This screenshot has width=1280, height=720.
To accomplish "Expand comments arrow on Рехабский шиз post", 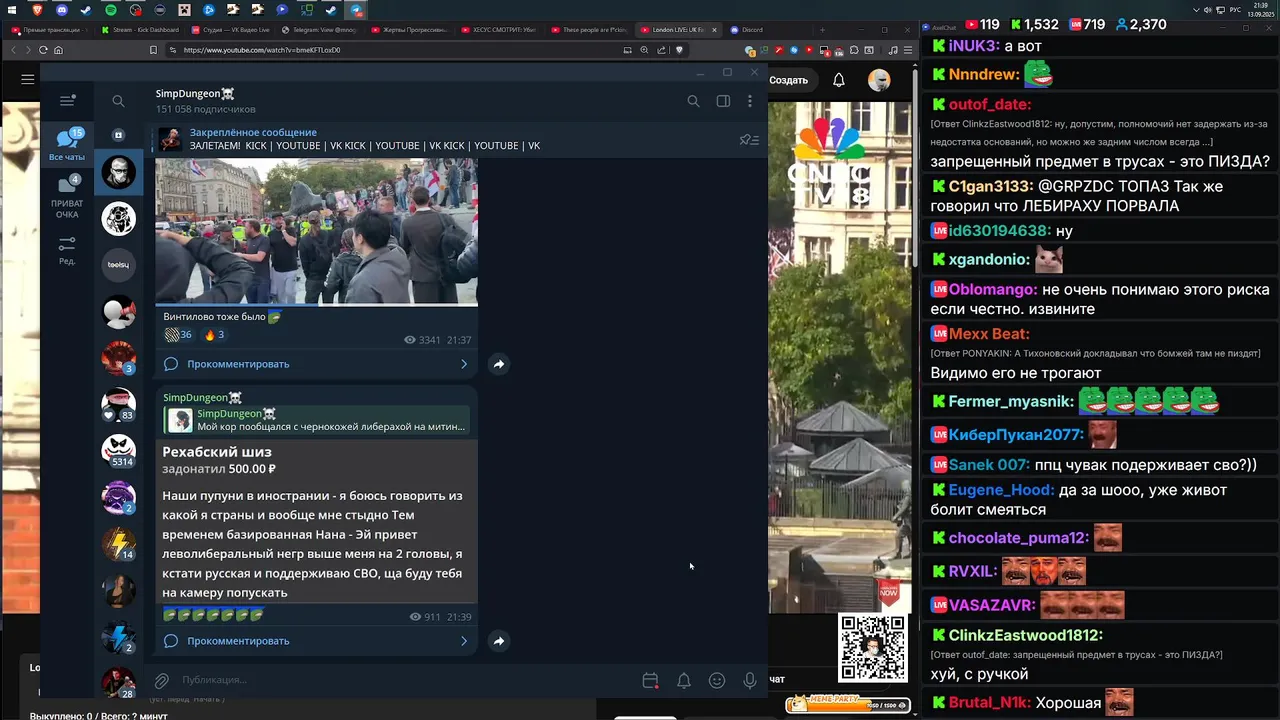I will pyautogui.click(x=463, y=641).
